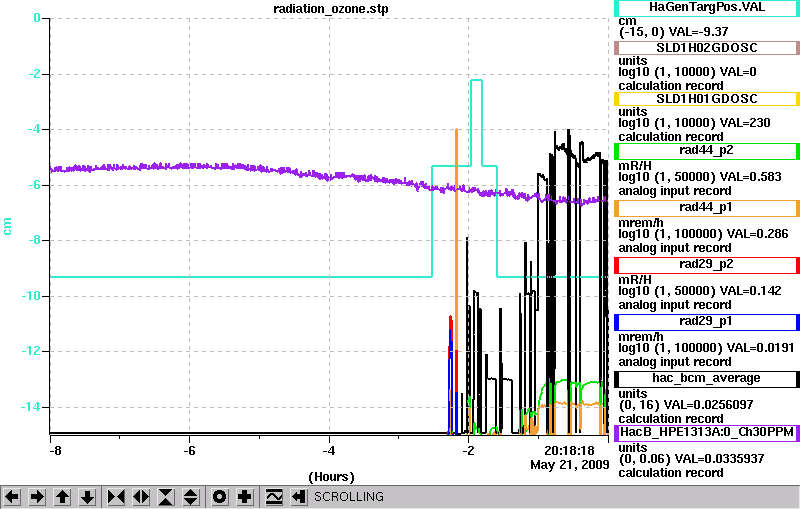Image resolution: width=800 pixels, height=509 pixels.
Task: Click the May 21, 2009 date label
Action: [569, 465]
